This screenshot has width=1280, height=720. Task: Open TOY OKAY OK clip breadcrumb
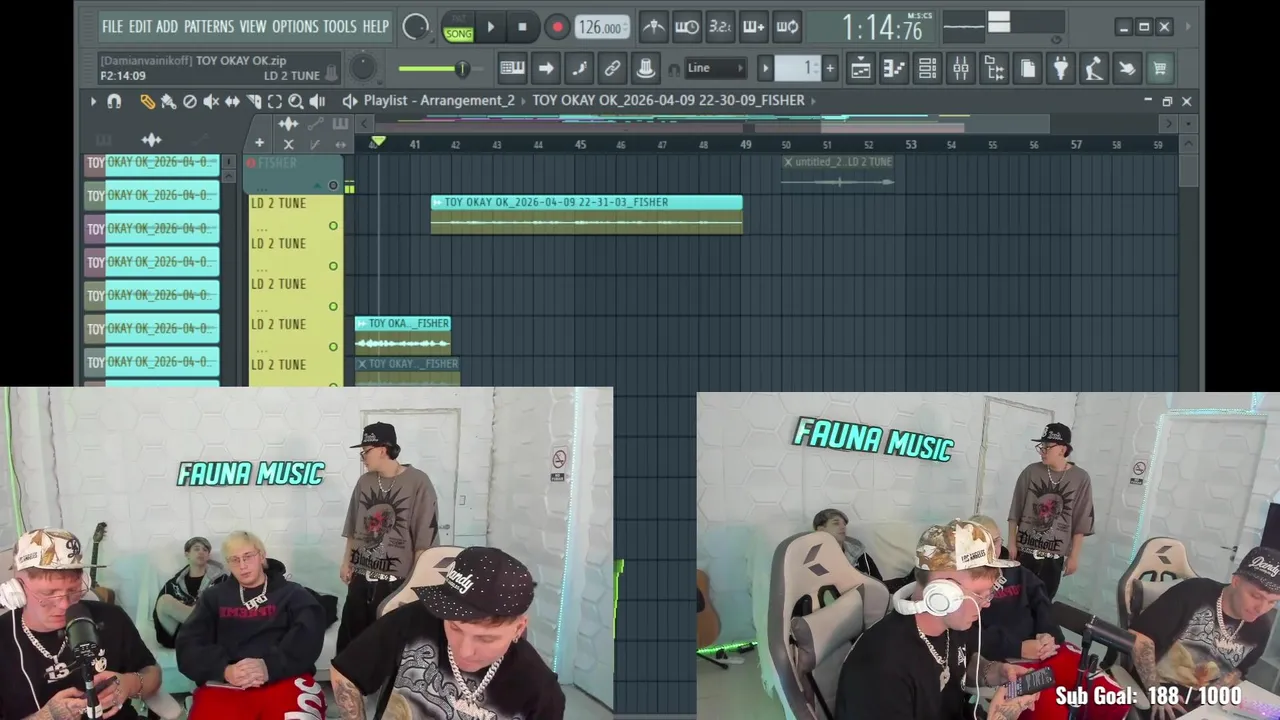click(x=668, y=100)
